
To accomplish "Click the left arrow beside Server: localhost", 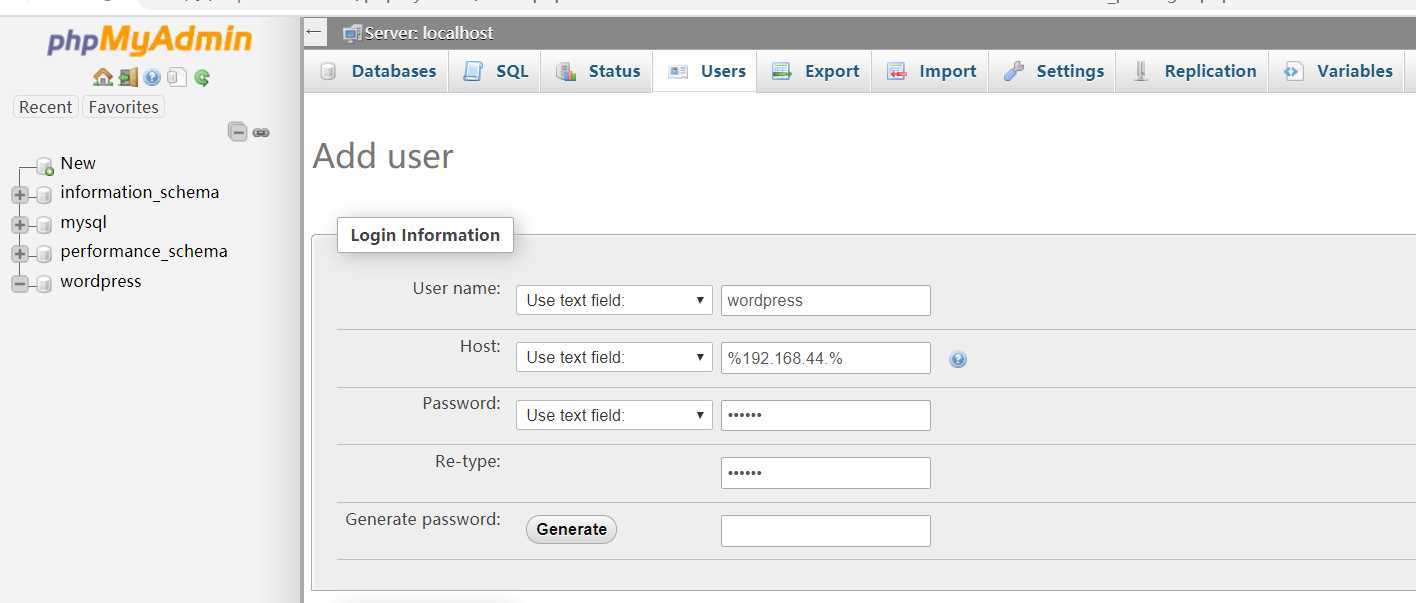I will 315,32.
